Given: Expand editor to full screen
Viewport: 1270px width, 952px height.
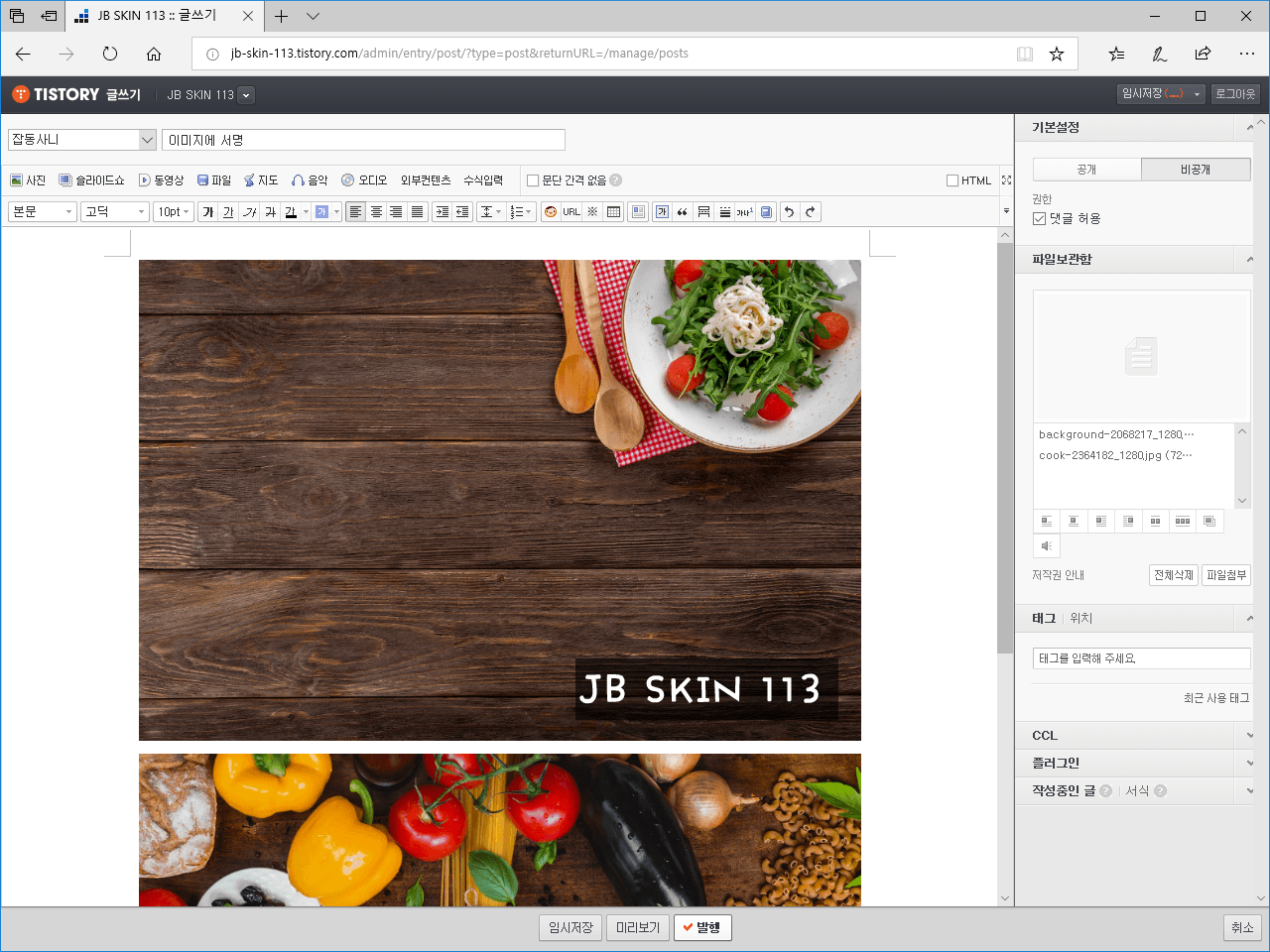Looking at the screenshot, I should [x=1006, y=180].
